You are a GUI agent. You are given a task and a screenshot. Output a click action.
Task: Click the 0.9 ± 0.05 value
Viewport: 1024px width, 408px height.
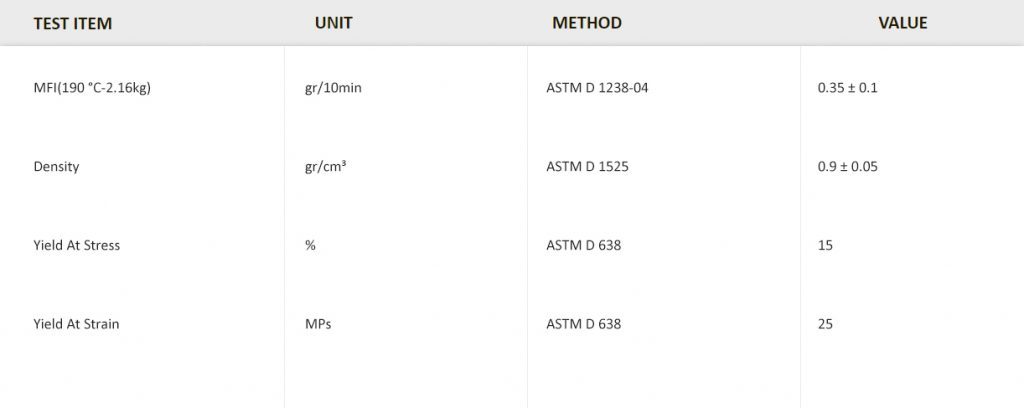(x=847, y=166)
